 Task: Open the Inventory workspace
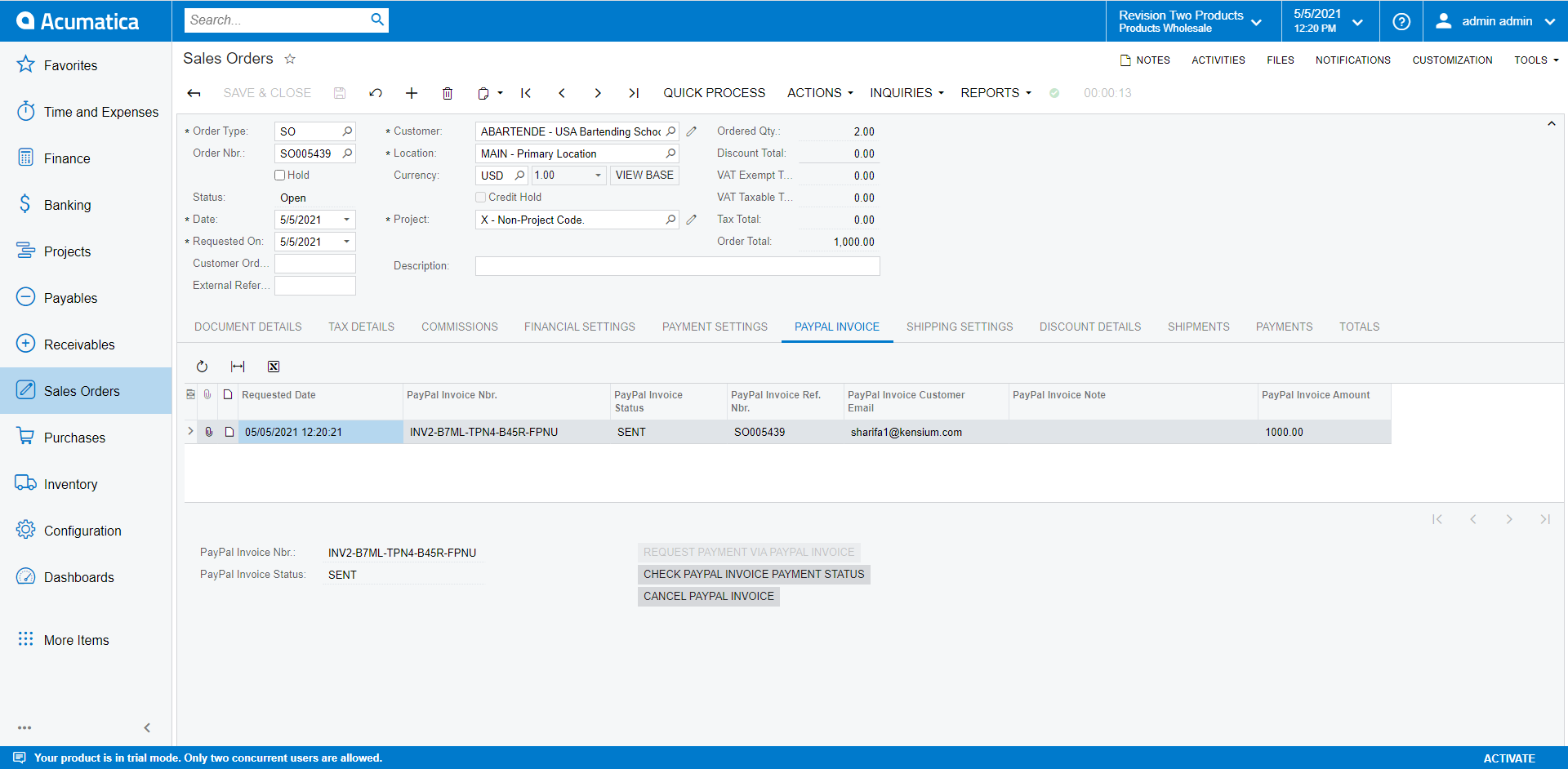pyautogui.click(x=86, y=484)
